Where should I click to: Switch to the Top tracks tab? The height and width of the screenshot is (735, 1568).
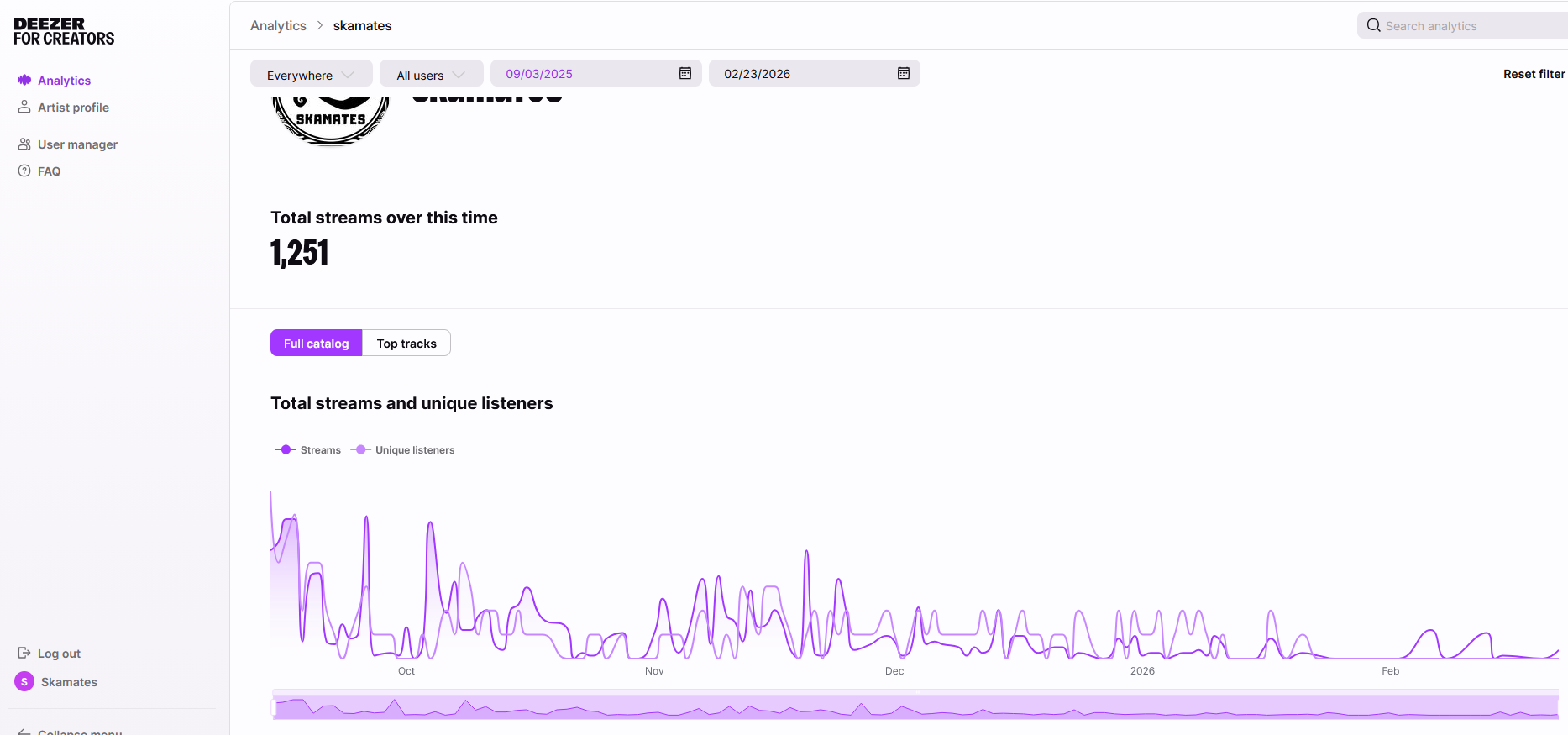(x=406, y=343)
